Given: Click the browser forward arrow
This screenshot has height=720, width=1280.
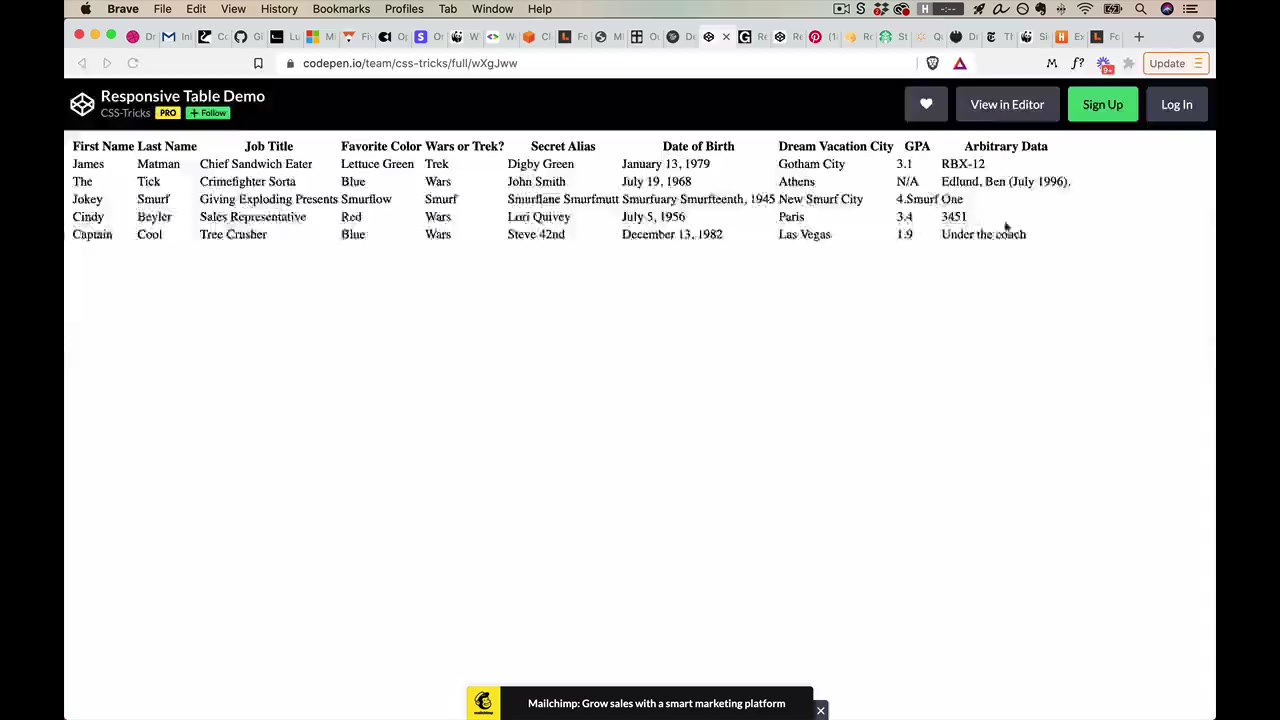Looking at the screenshot, I should point(107,63).
